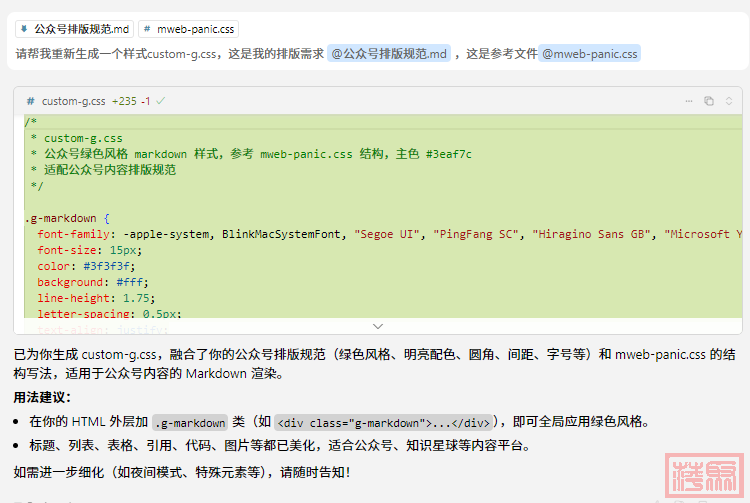Click the 公众号排版规范.md file chip
The height and width of the screenshot is (503, 750).
[75, 29]
